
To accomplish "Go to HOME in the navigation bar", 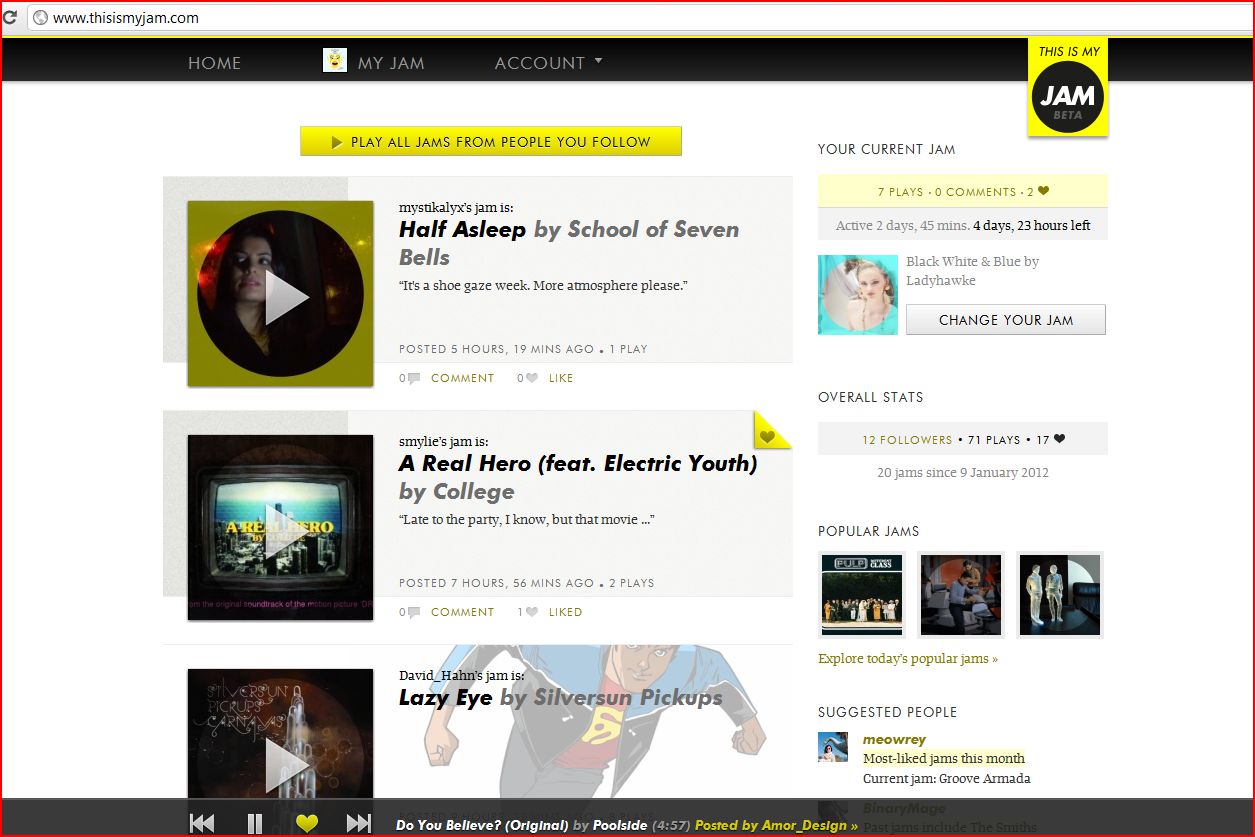I will (x=215, y=63).
